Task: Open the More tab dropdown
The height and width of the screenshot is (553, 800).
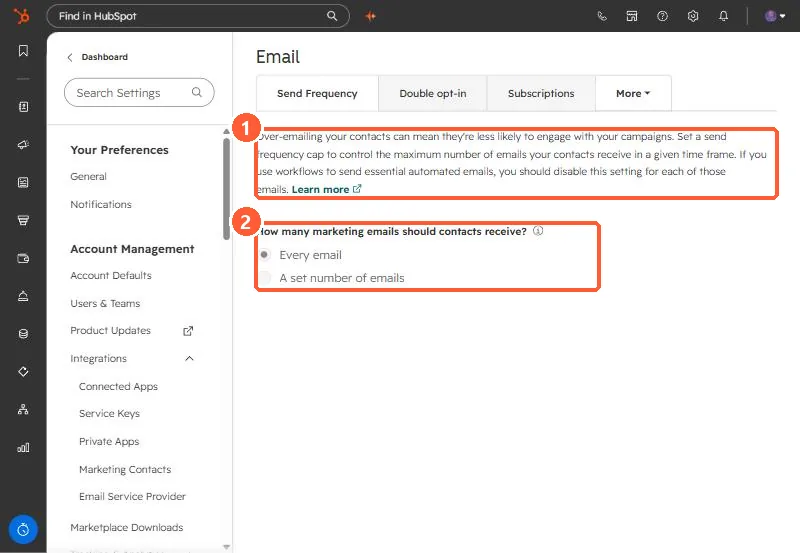Action: click(633, 93)
